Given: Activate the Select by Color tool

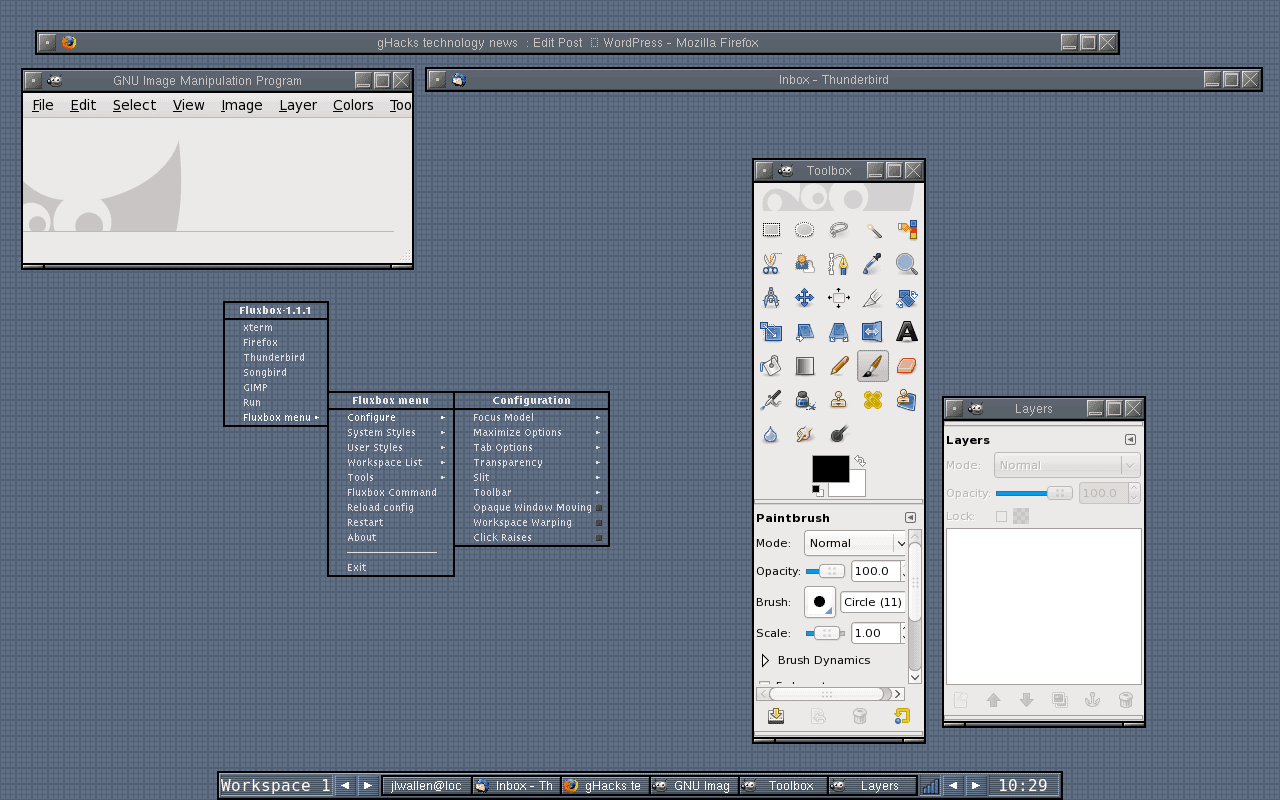Looking at the screenshot, I should tap(907, 230).
